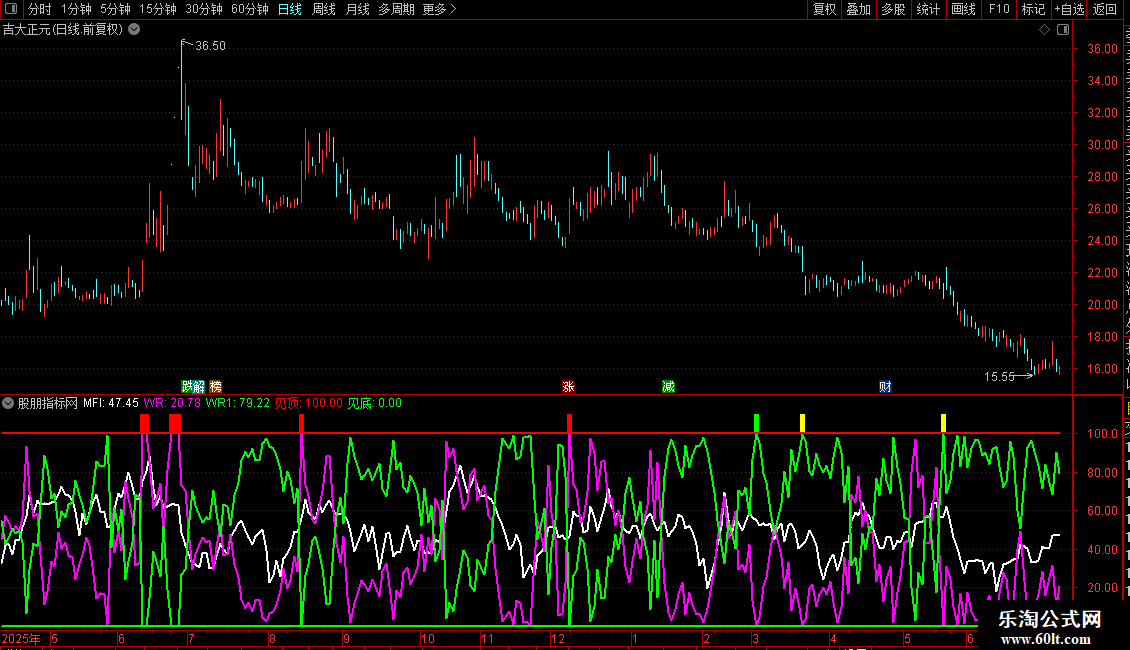The width and height of the screenshot is (1130, 650).
Task: Switch to the 月线 monthly chart
Action: pos(357,9)
